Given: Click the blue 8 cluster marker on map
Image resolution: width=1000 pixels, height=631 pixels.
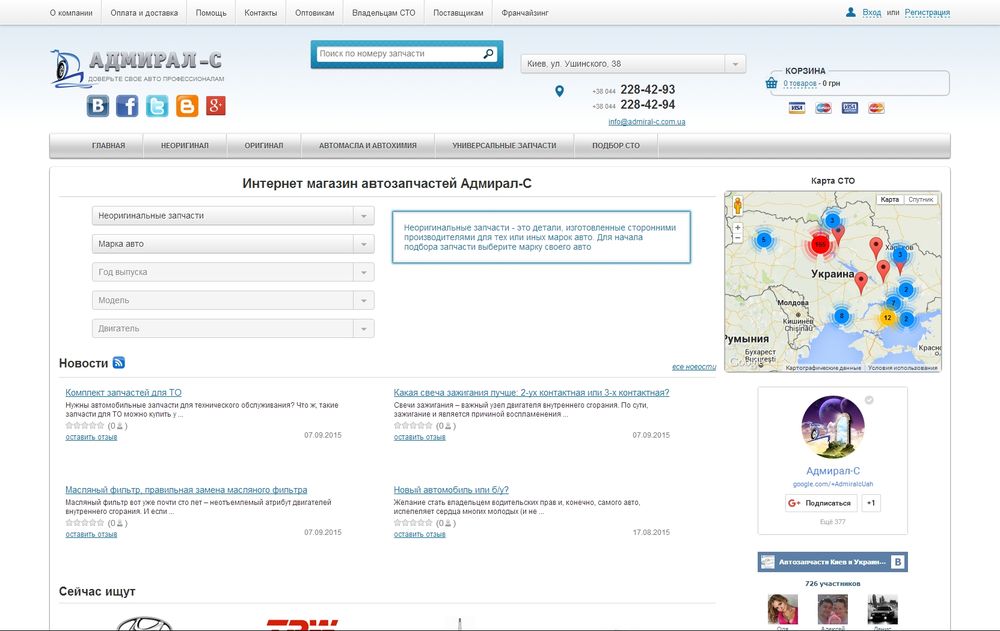Looking at the screenshot, I should coord(842,316).
